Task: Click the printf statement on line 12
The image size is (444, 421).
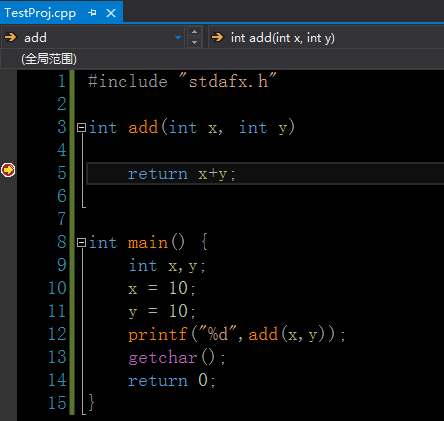Action: pyautogui.click(x=237, y=334)
